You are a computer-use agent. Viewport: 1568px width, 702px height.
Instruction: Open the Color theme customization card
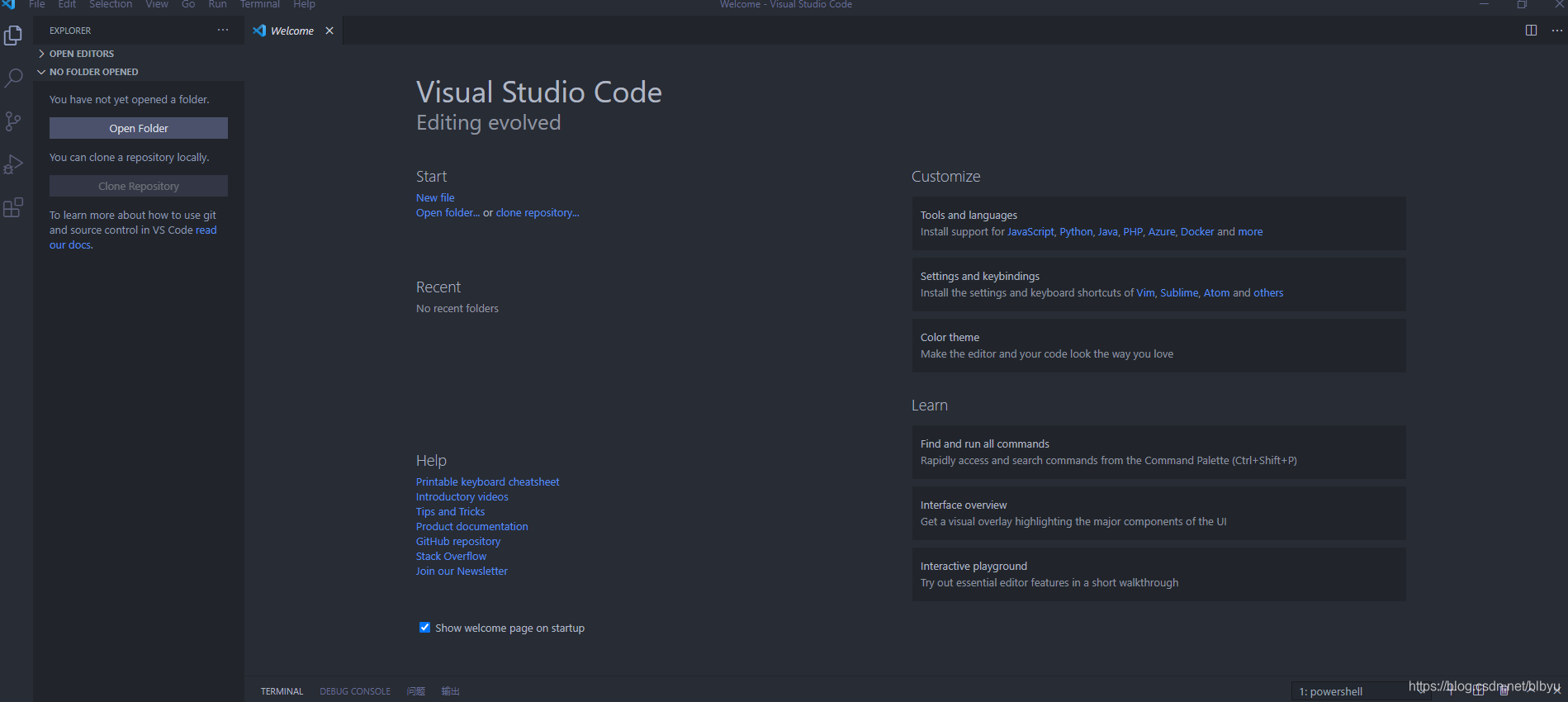(x=1158, y=345)
